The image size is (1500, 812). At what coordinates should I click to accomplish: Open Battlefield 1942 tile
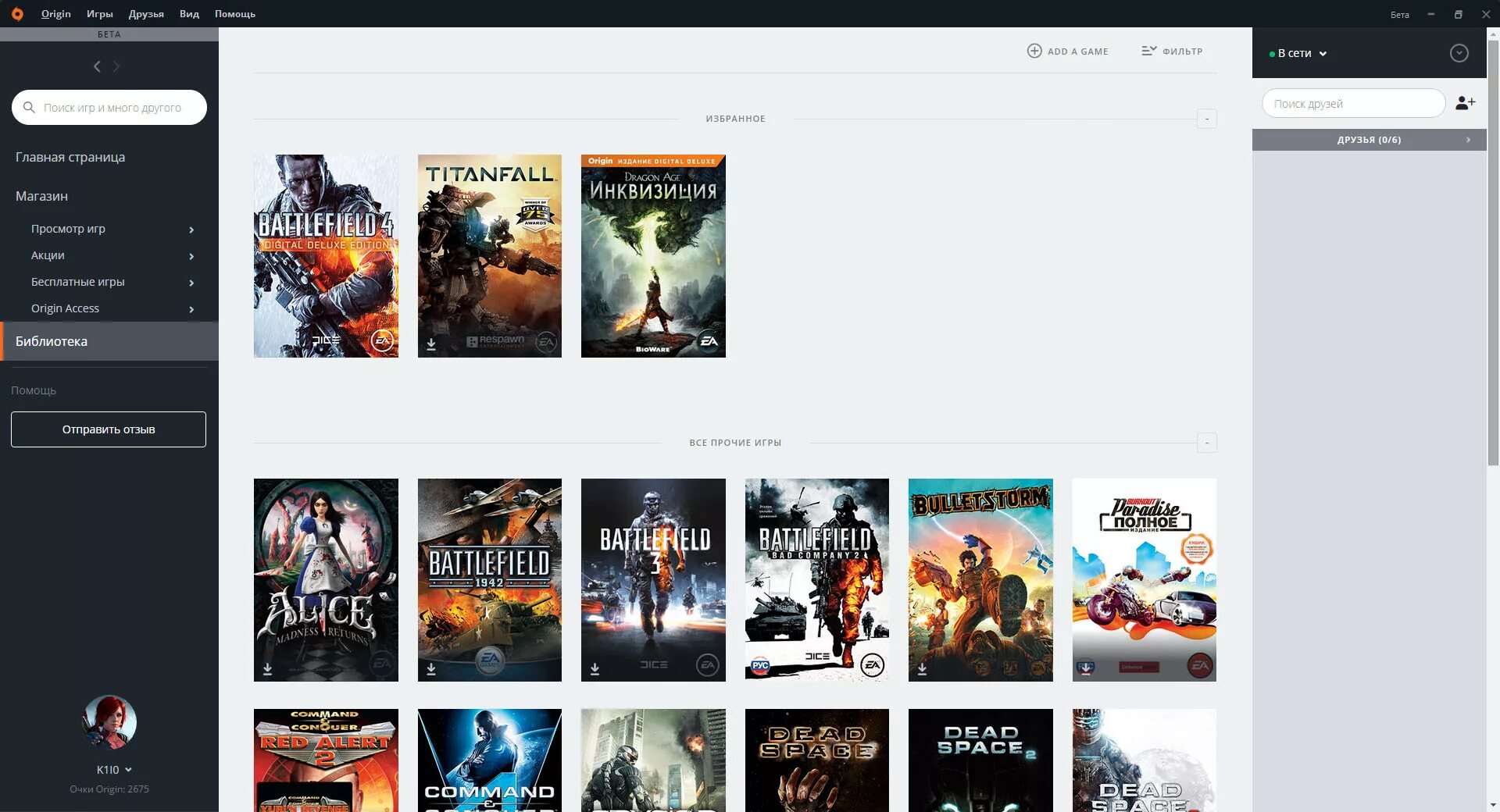[x=490, y=580]
